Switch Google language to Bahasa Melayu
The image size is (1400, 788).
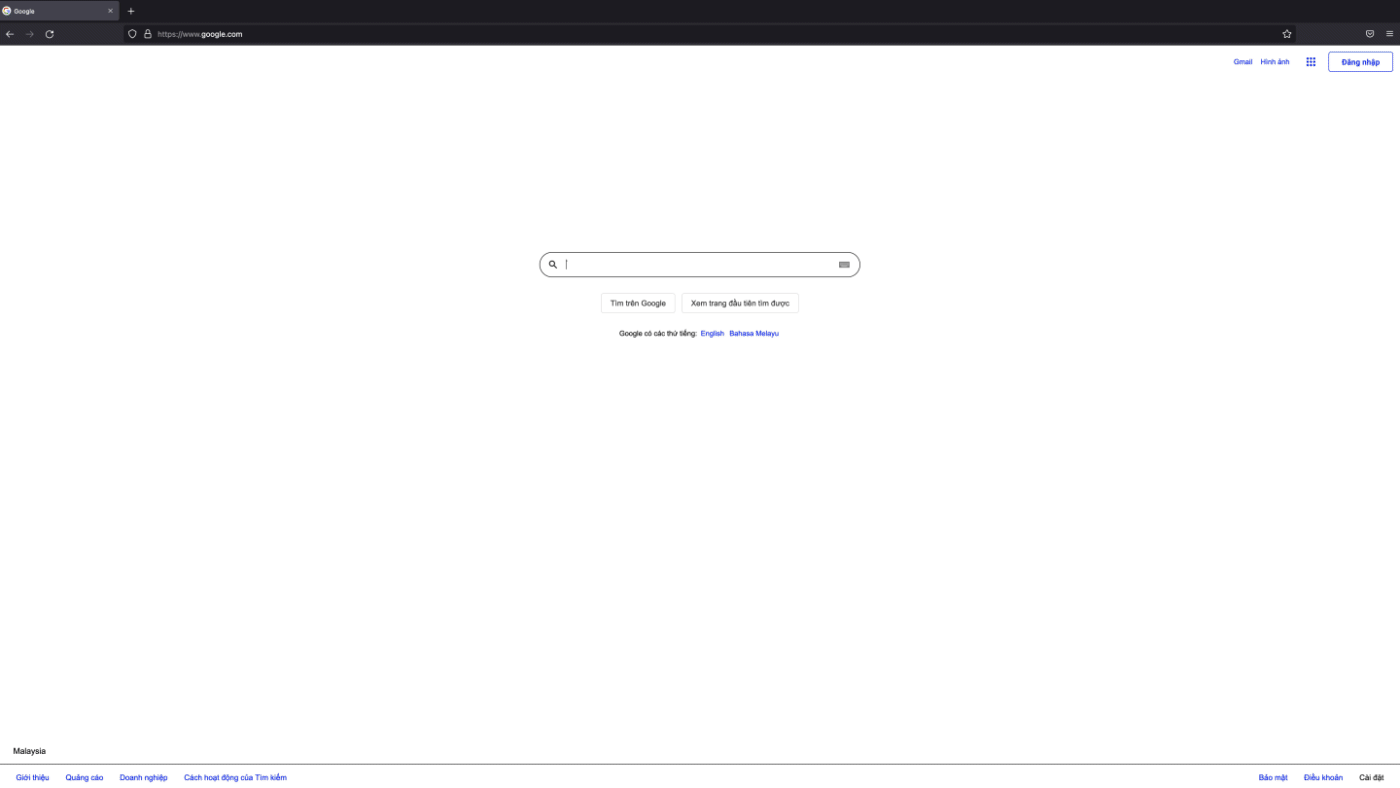pyautogui.click(x=754, y=333)
